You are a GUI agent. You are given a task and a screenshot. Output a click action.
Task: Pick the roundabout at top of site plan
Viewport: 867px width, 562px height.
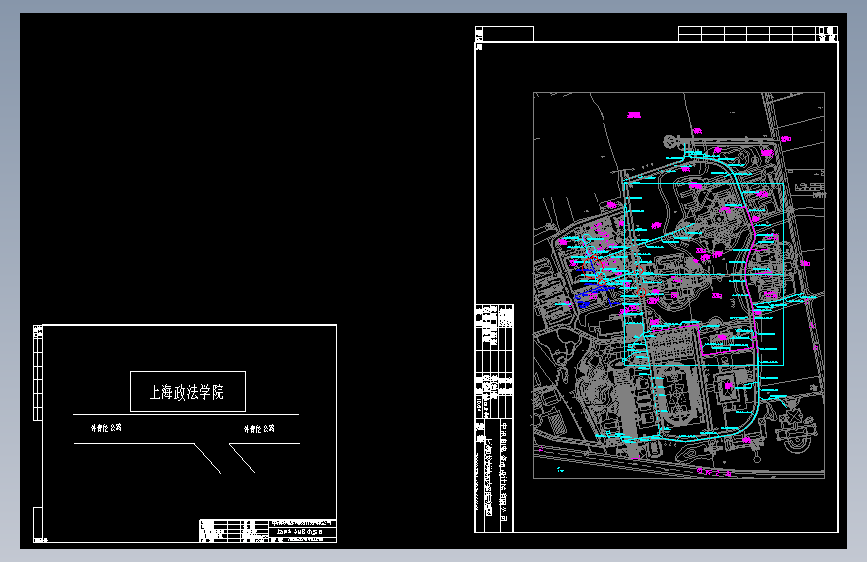[670, 142]
